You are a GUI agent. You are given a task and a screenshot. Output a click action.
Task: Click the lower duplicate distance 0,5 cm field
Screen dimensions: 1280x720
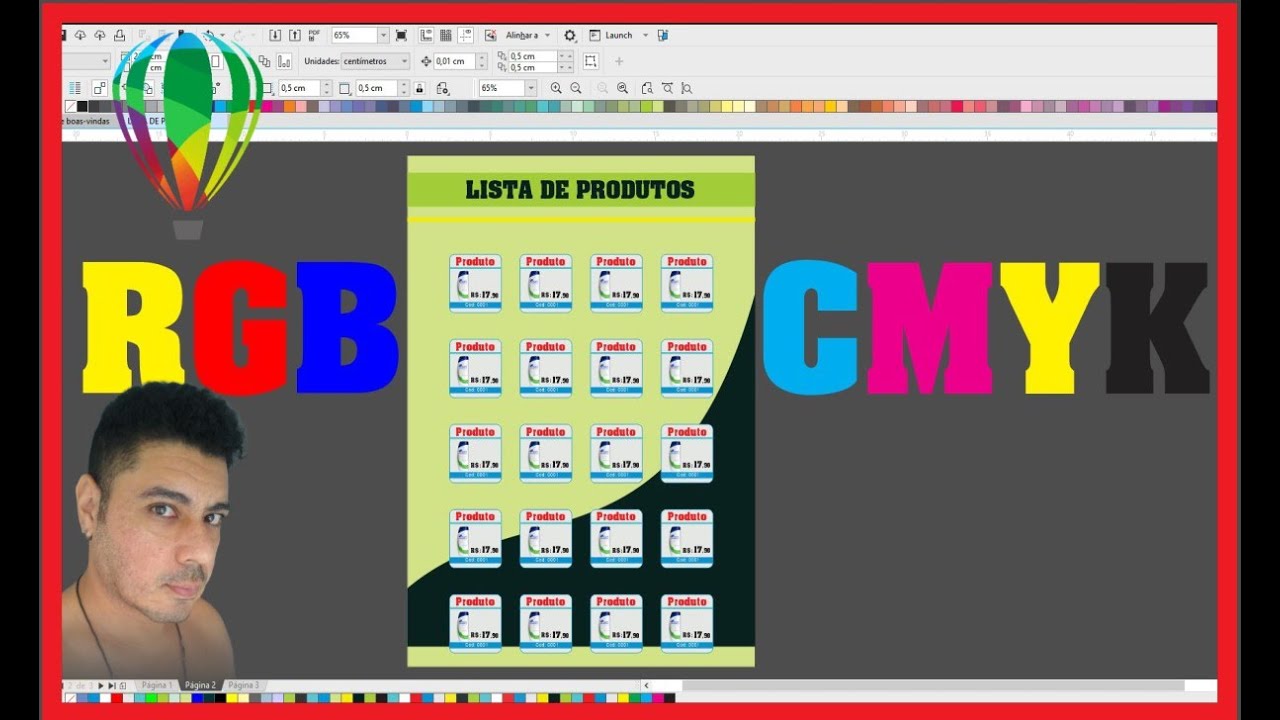533,68
